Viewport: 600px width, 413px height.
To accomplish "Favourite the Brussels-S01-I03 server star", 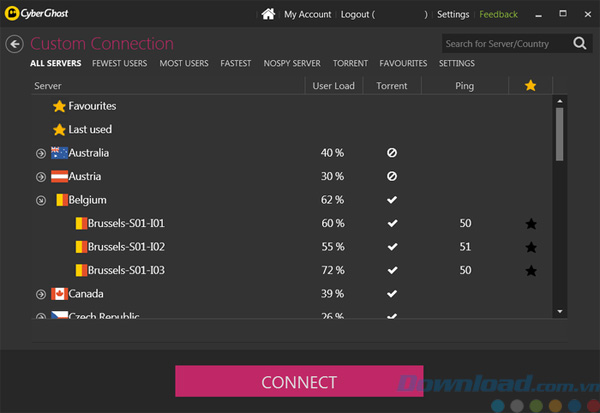I will [x=531, y=271].
